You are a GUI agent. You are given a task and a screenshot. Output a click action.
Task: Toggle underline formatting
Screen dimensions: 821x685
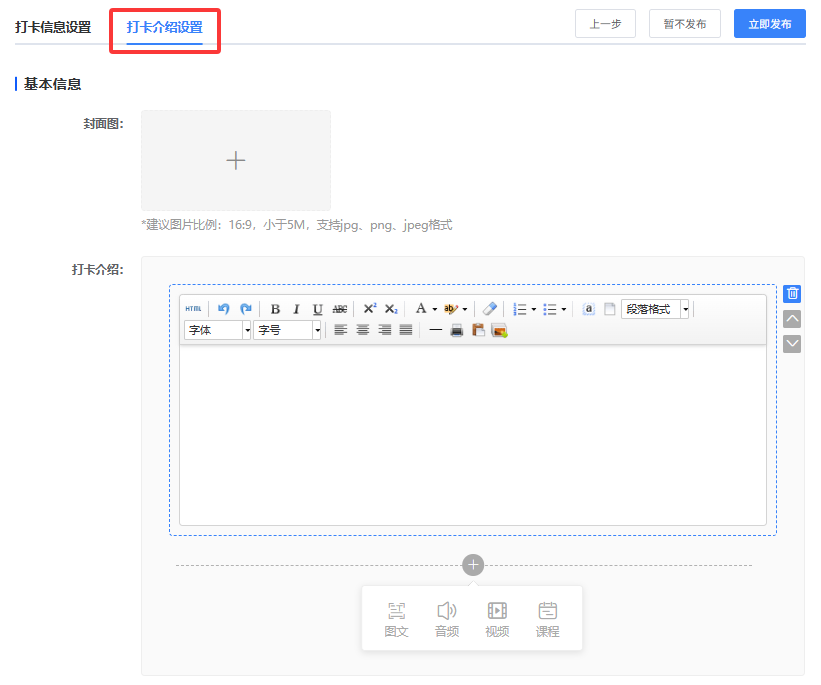(317, 309)
